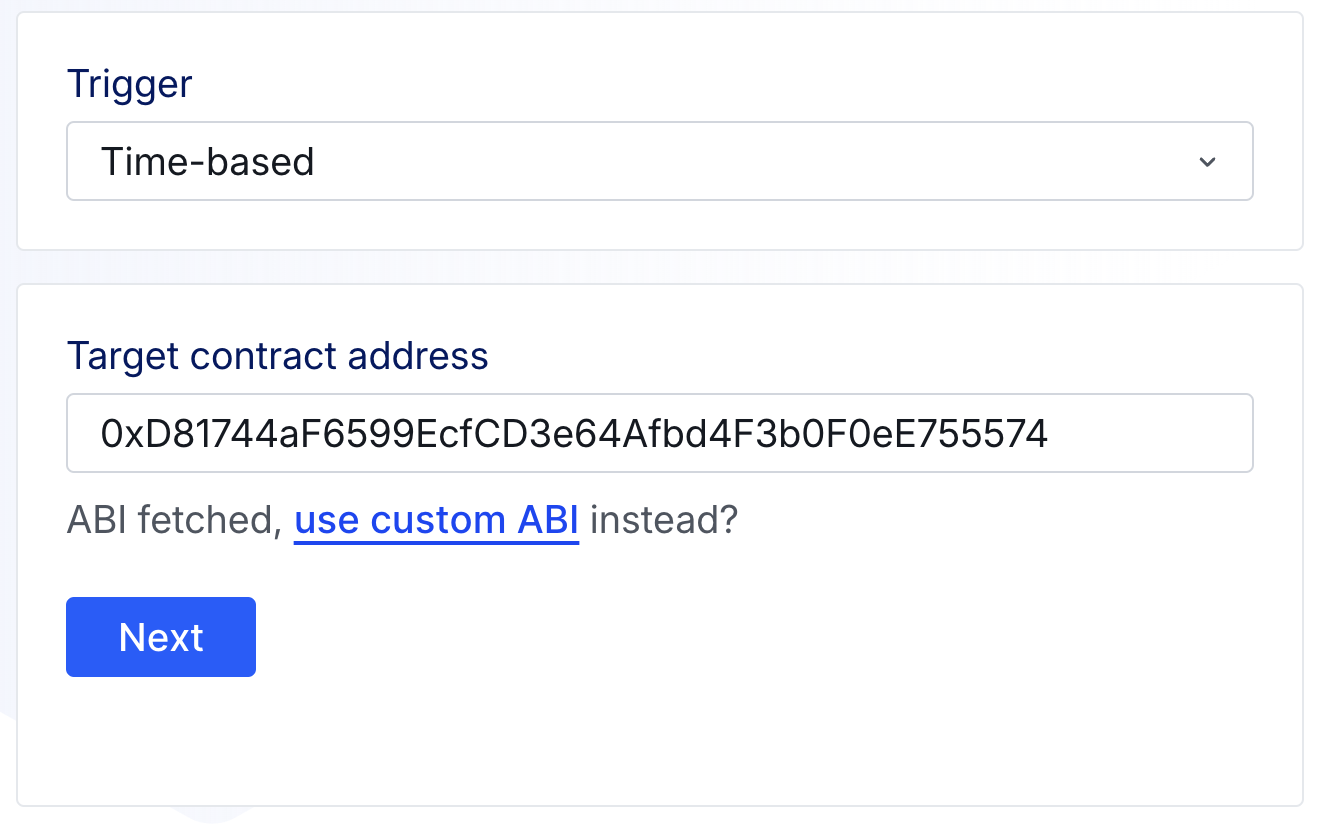Click the Target contract address label

tap(277, 355)
